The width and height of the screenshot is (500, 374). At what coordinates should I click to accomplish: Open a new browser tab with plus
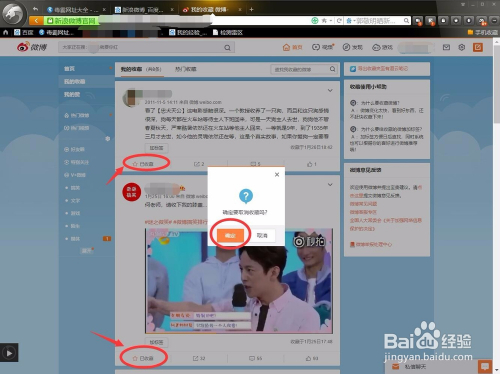[251, 9]
